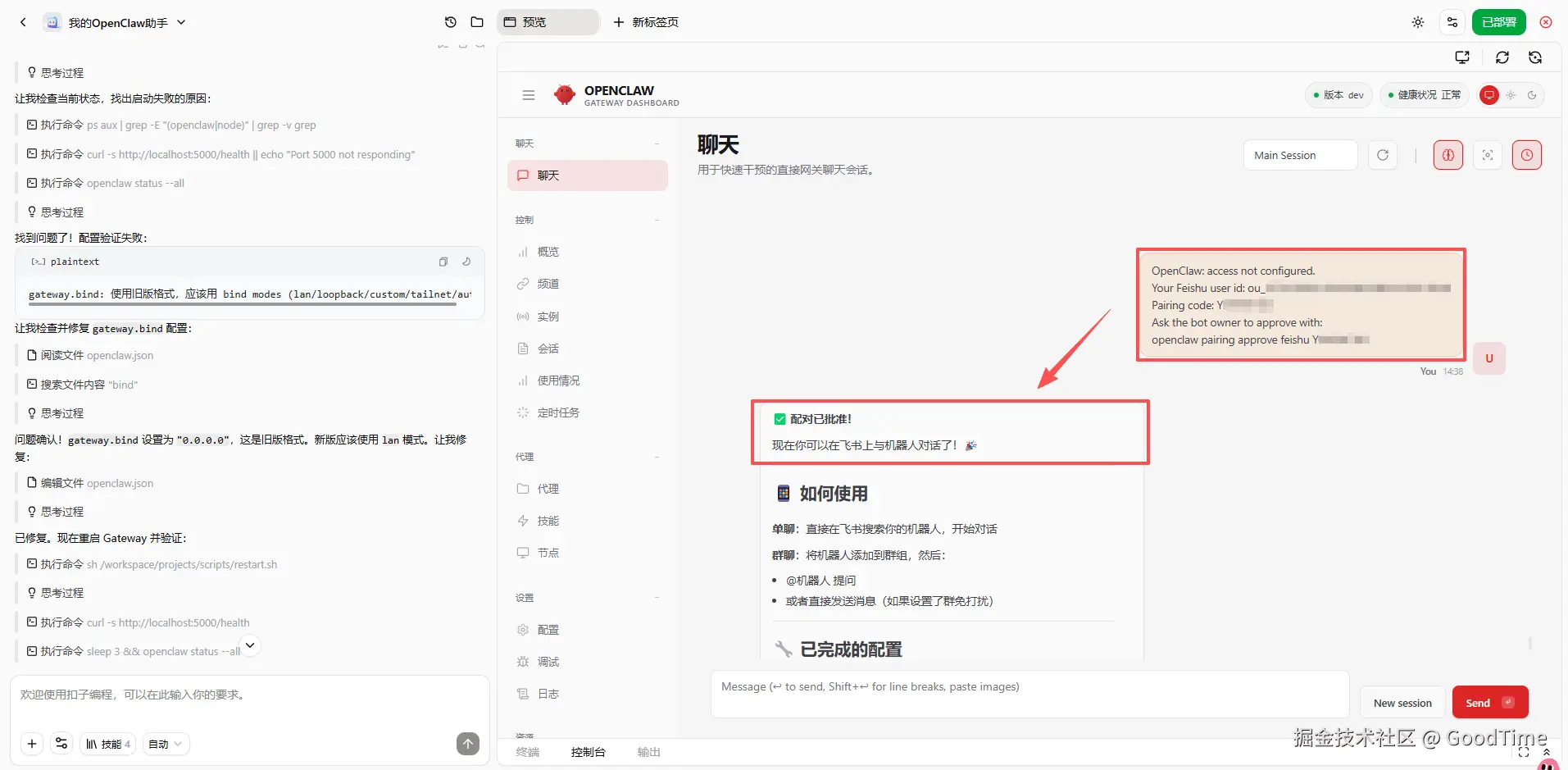The image size is (1568, 770).
Task: Toggle the OpenClaw hamburger menu
Action: [529, 95]
